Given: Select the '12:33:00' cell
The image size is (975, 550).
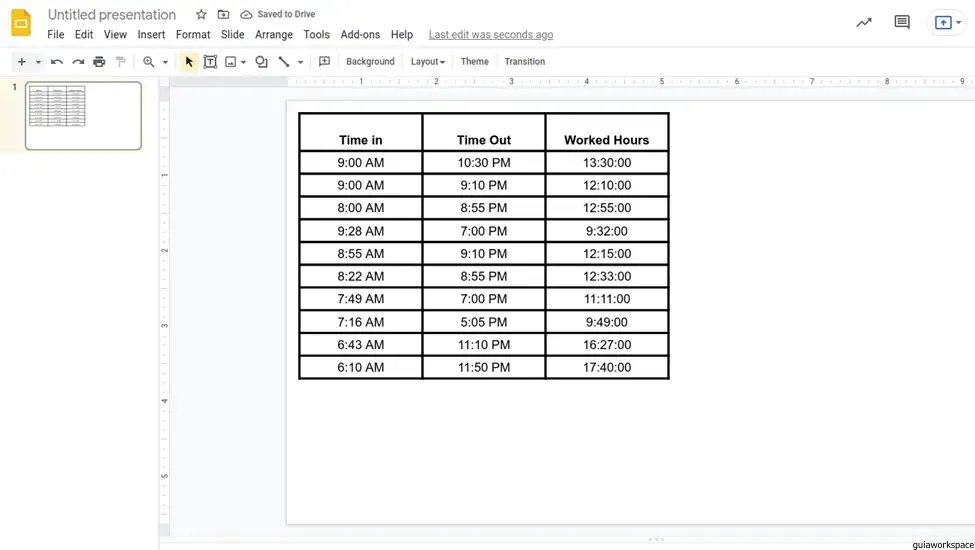Looking at the screenshot, I should pos(607,277).
